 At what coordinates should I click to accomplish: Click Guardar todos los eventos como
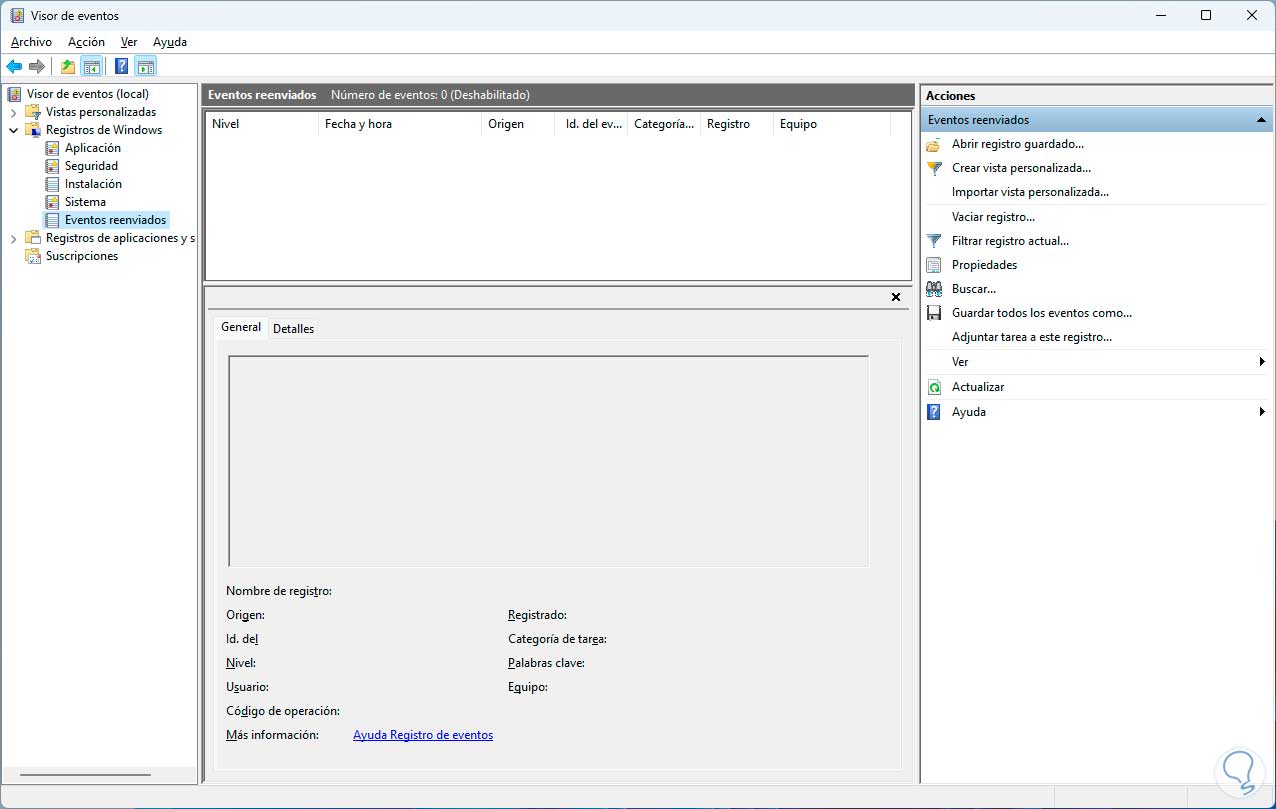(1041, 313)
